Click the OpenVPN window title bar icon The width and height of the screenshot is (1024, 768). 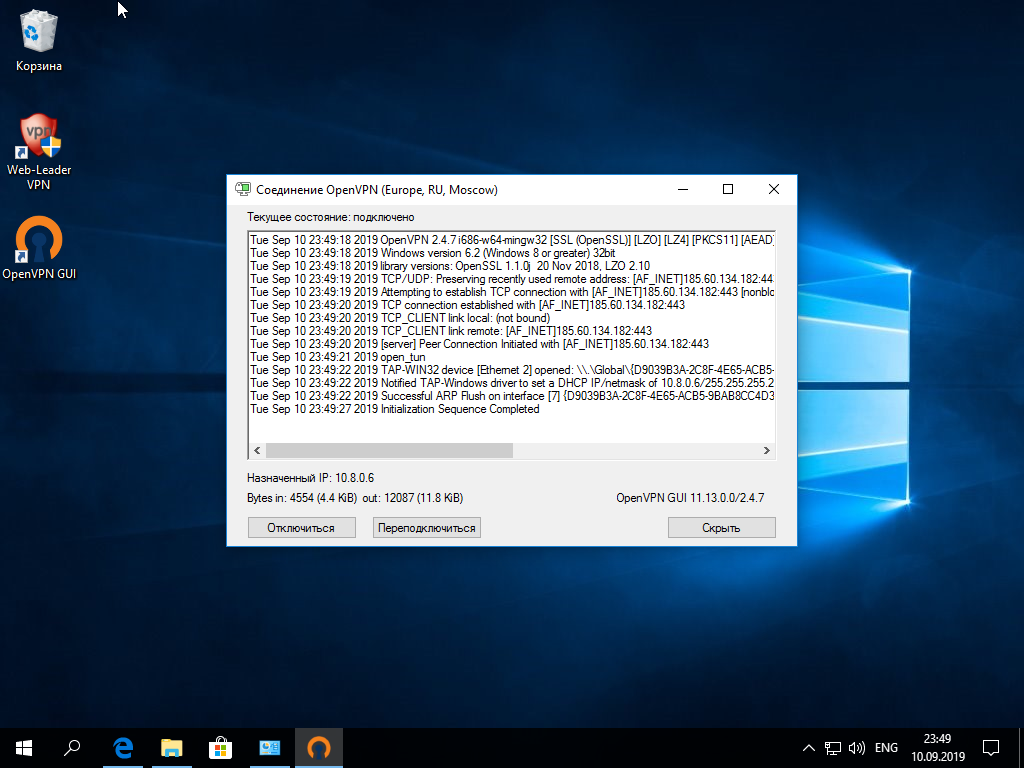click(x=243, y=189)
